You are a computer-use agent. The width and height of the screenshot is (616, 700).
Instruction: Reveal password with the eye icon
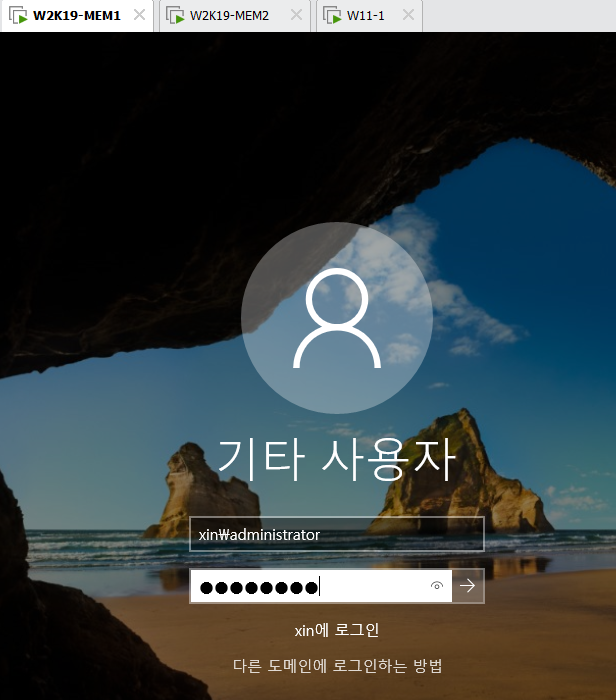437,586
